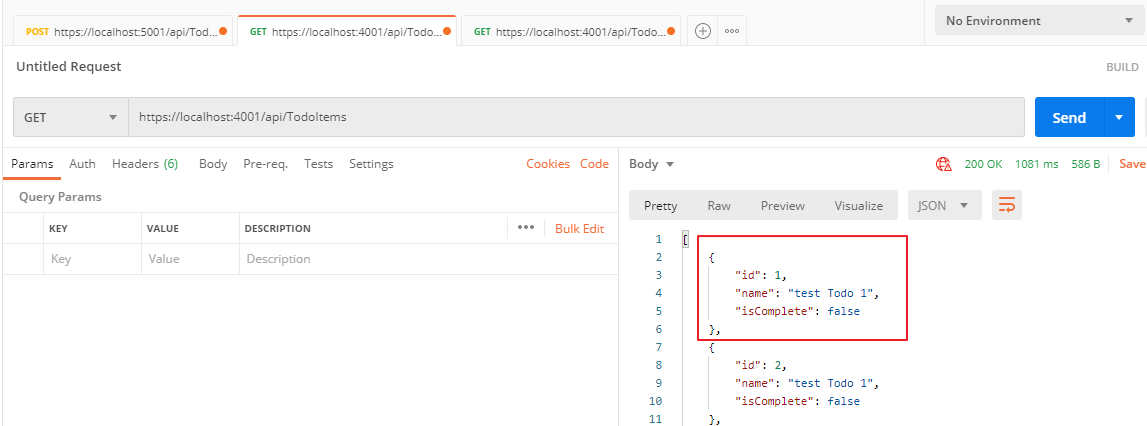Click the request URL input field

pyautogui.click(x=575, y=117)
